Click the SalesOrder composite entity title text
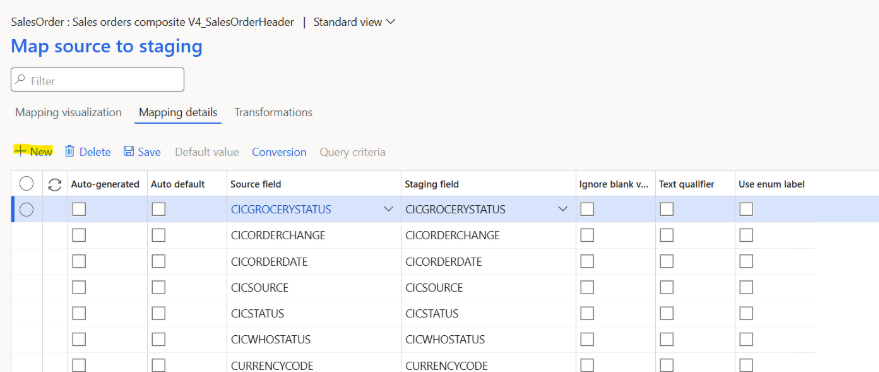 [x=152, y=22]
